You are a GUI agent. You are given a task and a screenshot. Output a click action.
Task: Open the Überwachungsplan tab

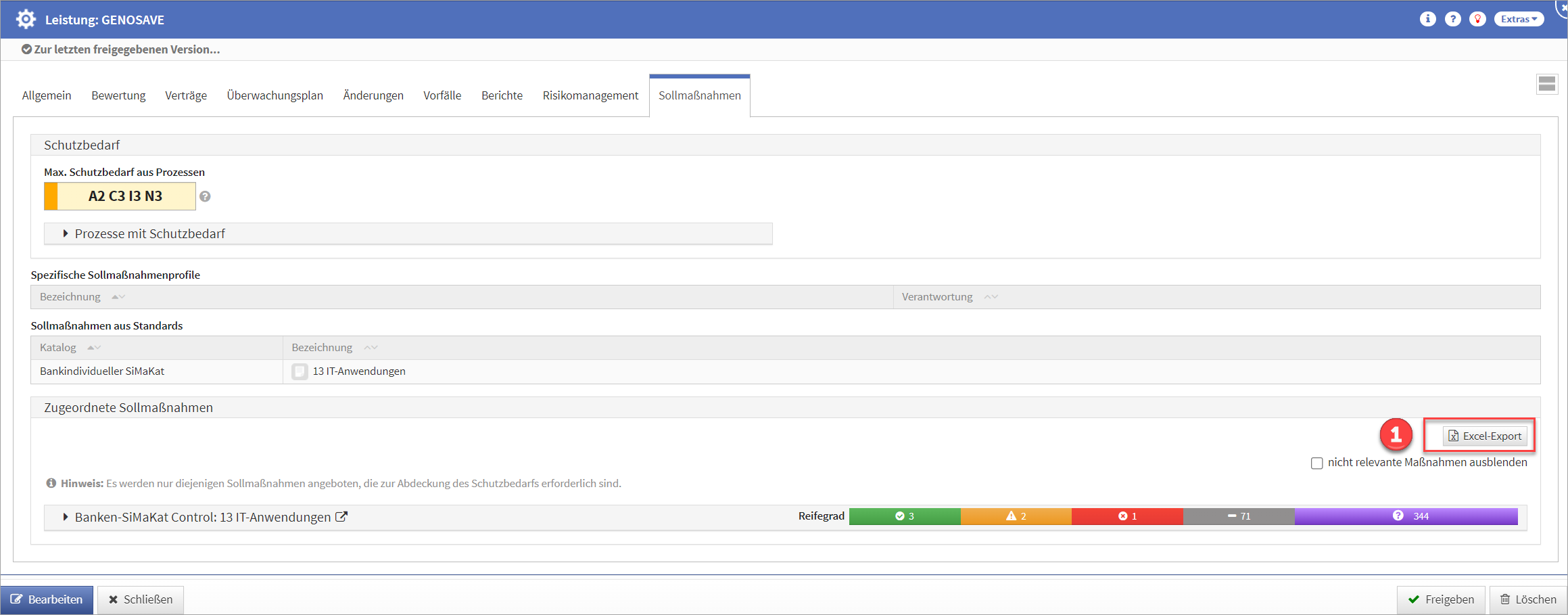(x=275, y=95)
